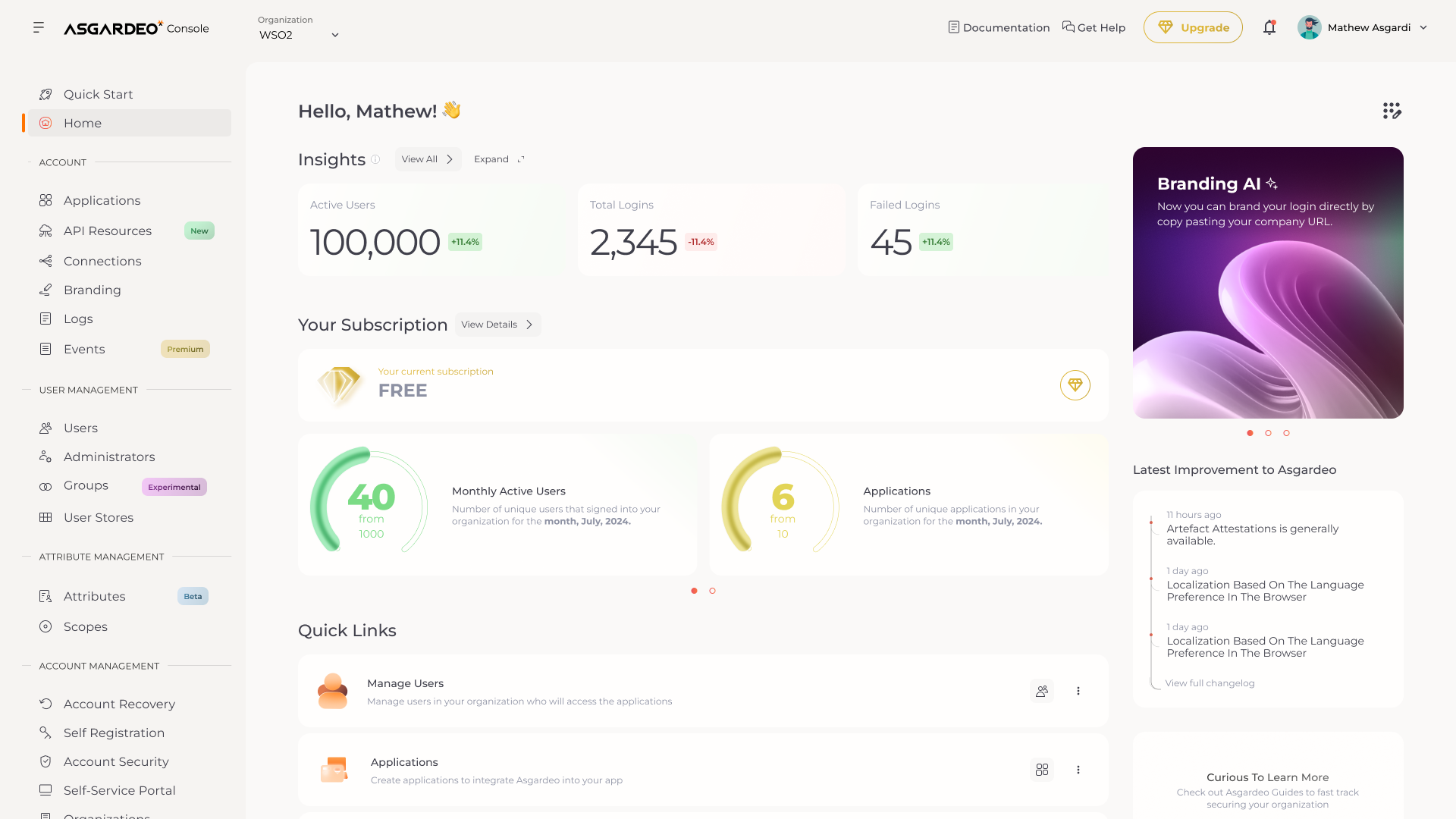The image size is (1456, 819).
Task: Click the Asgardeo Console logo
Action: point(136,28)
